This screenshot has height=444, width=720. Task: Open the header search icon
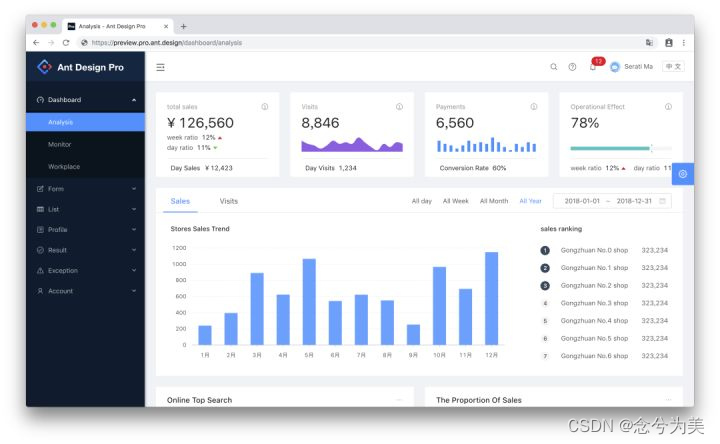[554, 67]
